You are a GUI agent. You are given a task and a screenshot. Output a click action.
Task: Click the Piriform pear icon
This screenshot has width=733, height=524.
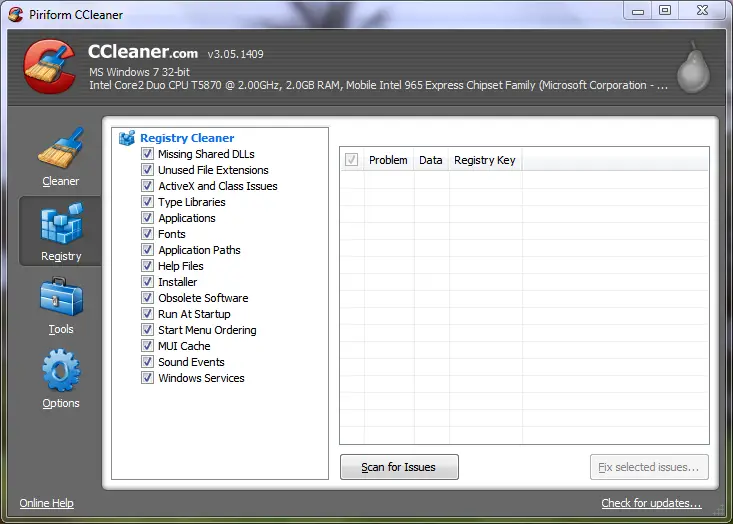click(x=693, y=67)
